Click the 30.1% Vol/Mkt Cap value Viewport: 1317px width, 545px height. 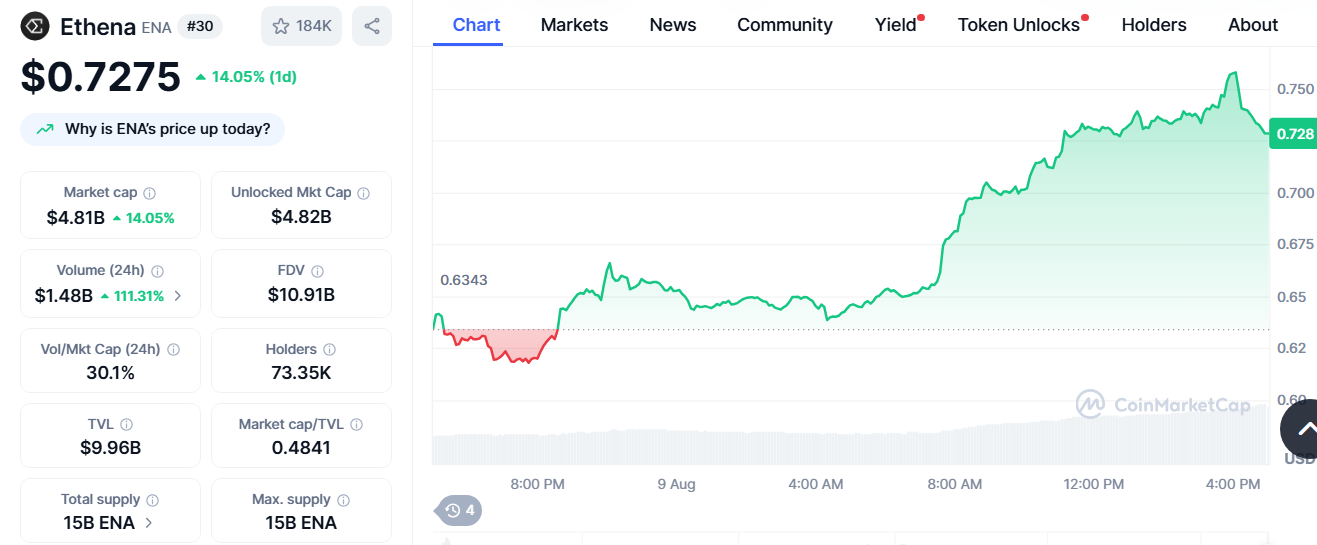click(111, 373)
